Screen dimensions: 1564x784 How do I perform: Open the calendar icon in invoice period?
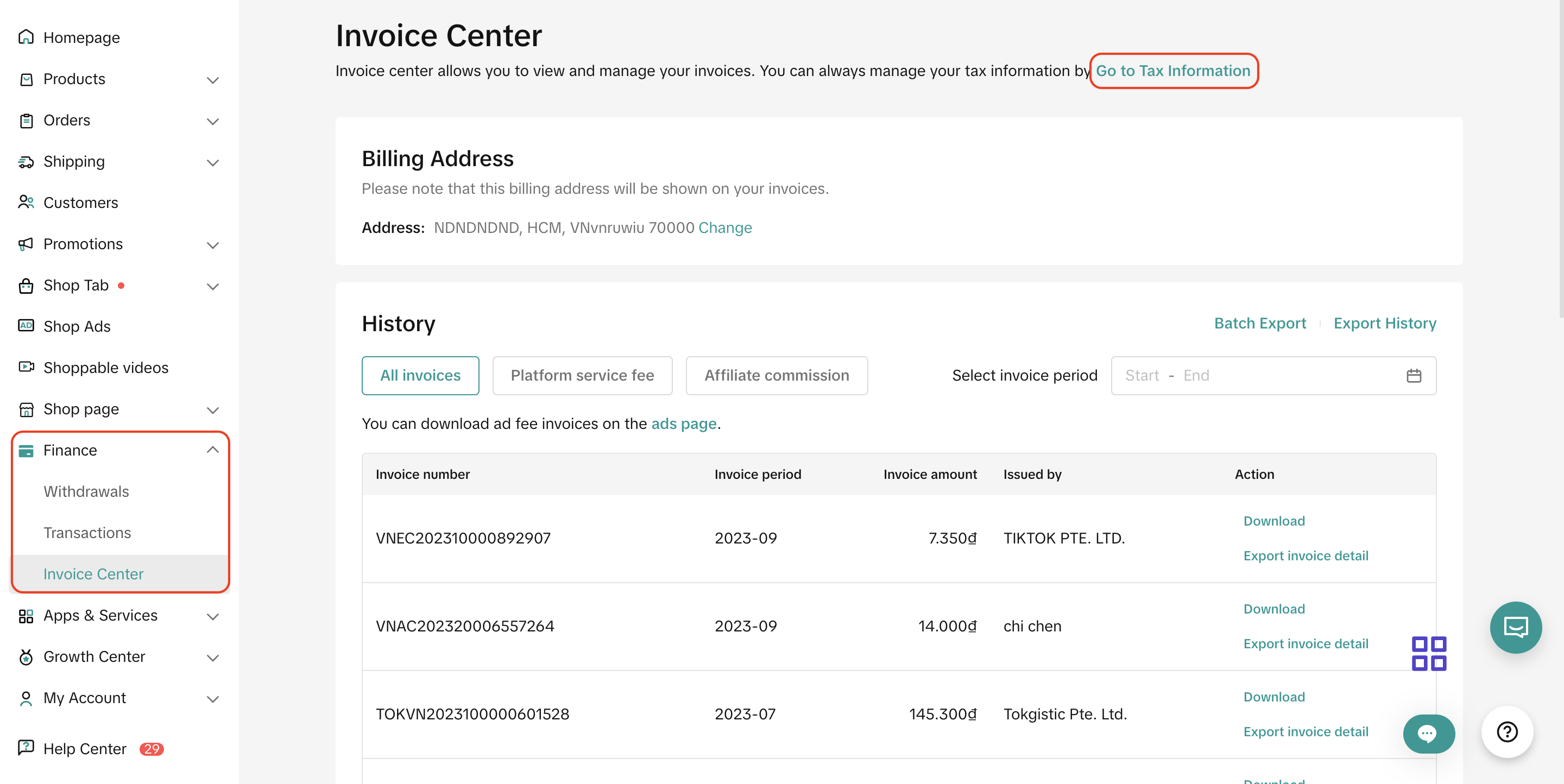(1414, 376)
